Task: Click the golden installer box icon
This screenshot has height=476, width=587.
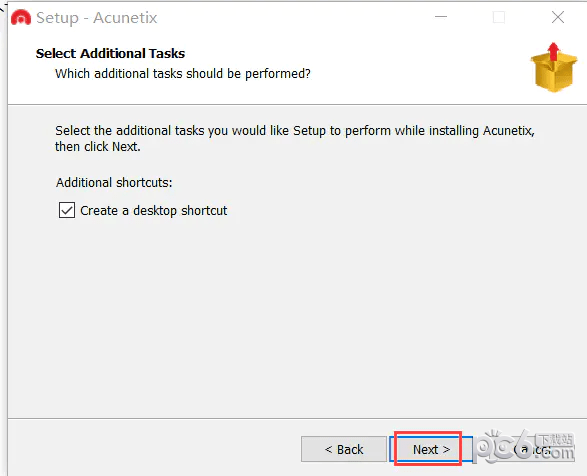Action: (x=554, y=67)
